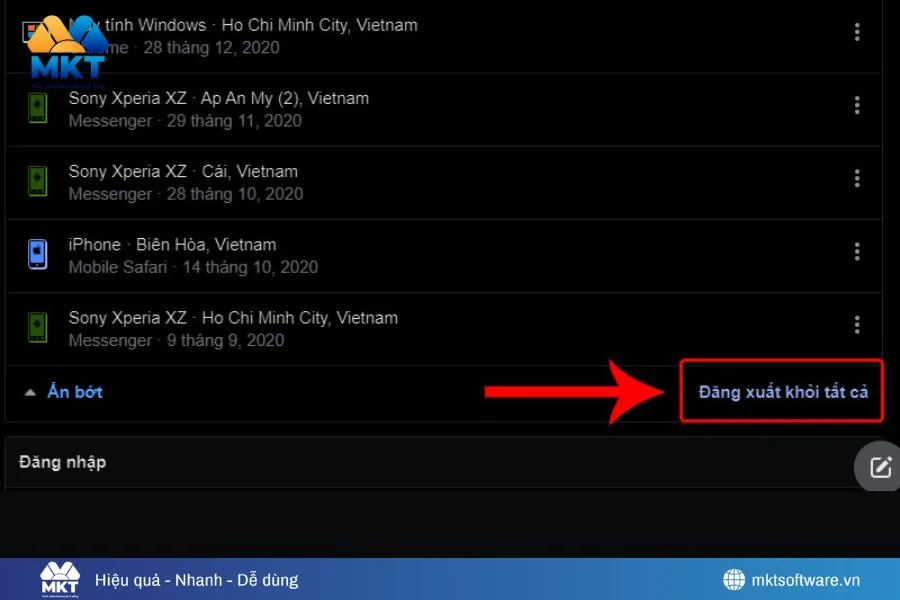The width and height of the screenshot is (900, 600).
Task: Click the mktsoftware.vn website link
Action: tap(806, 580)
